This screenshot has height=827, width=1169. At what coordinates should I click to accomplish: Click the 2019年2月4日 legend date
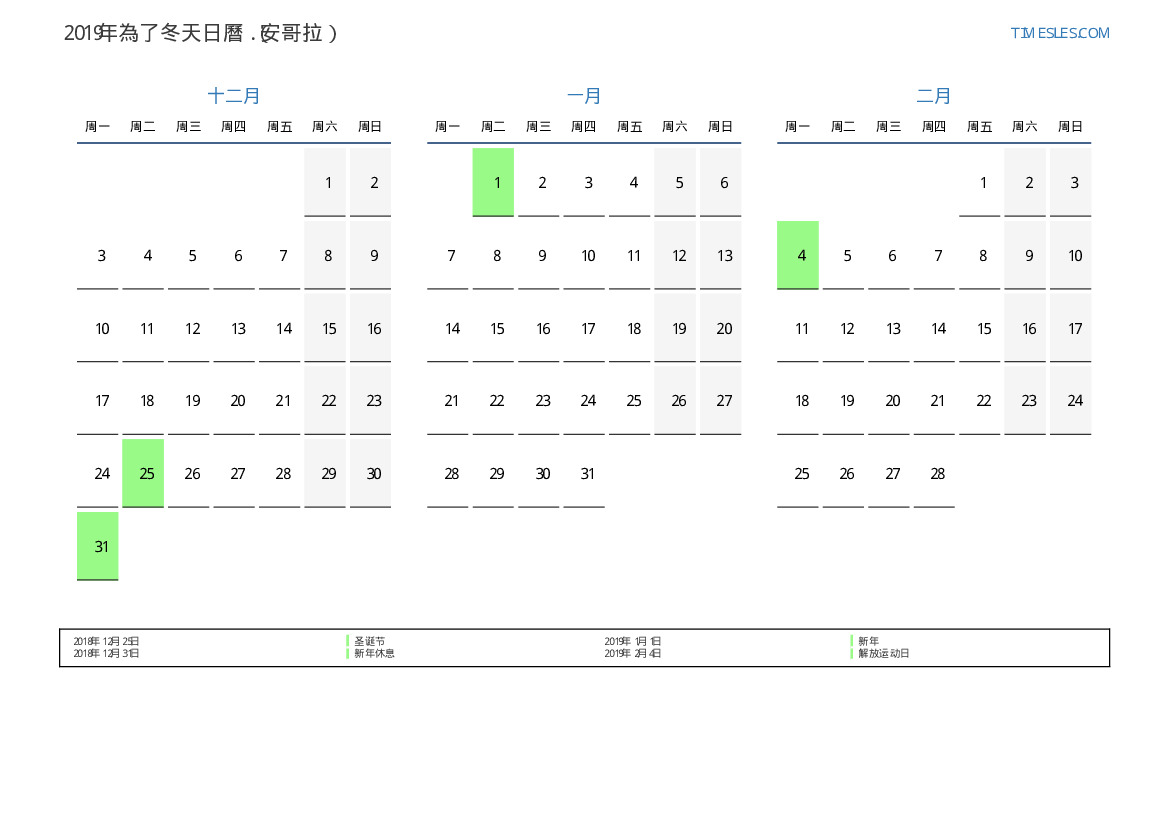632,653
